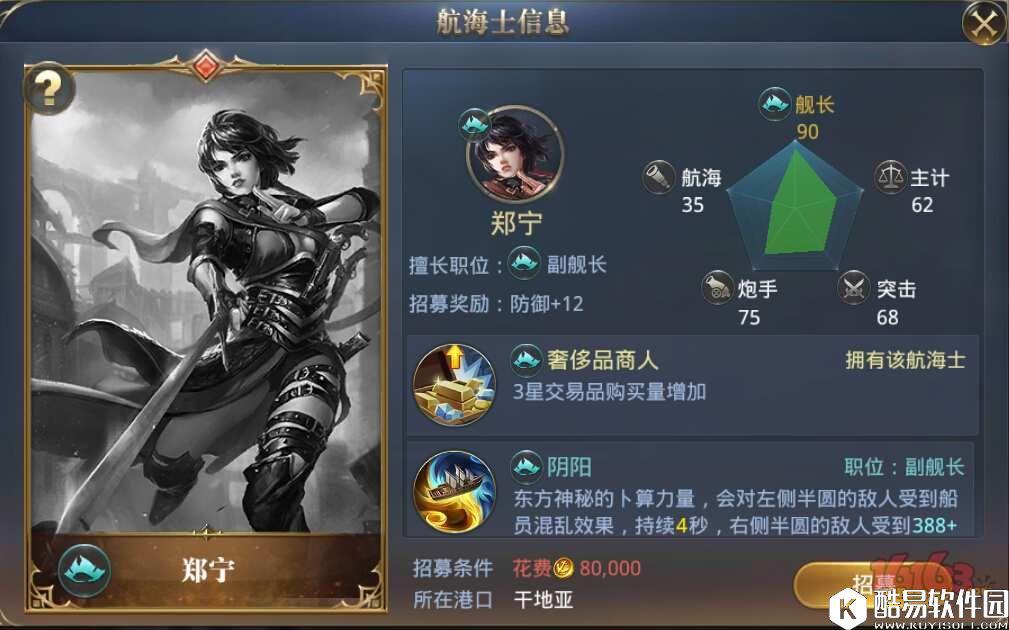Select the 阴阳 ship skill icon
The height and width of the screenshot is (630, 1009).
click(454, 492)
